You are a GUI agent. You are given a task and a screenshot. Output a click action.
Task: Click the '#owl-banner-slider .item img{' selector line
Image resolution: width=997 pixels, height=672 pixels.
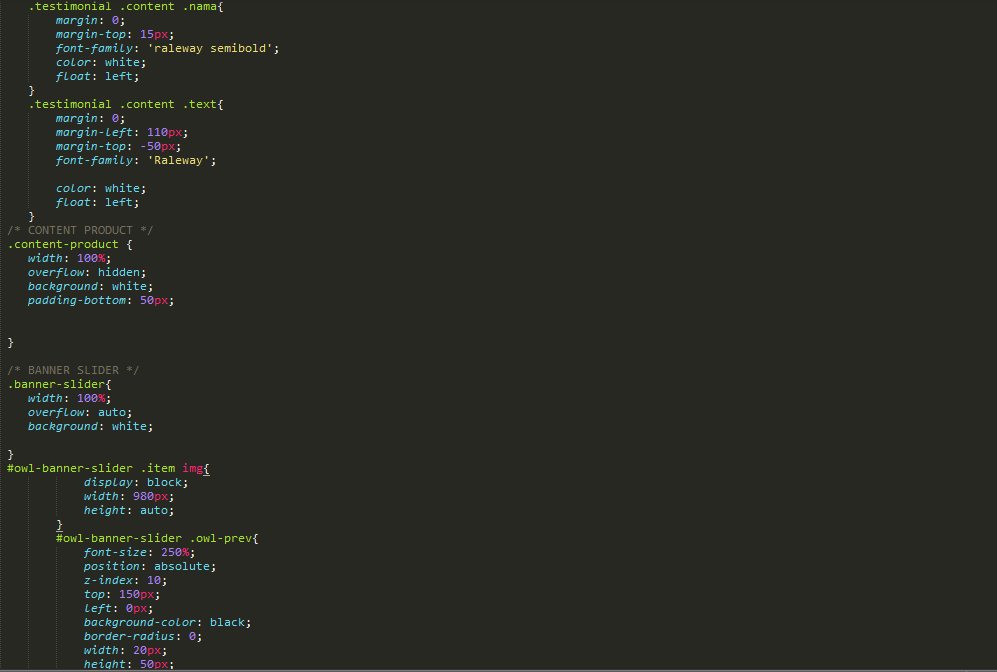click(108, 468)
